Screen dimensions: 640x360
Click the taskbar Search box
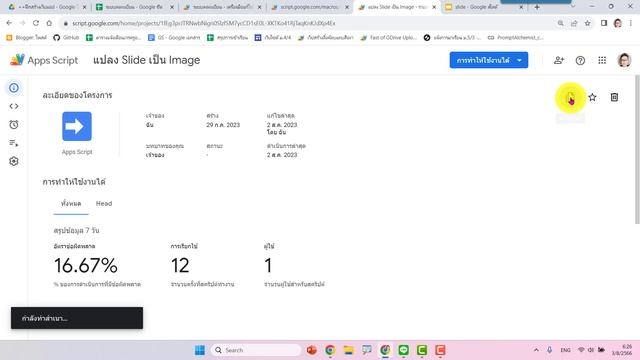tap(256, 350)
